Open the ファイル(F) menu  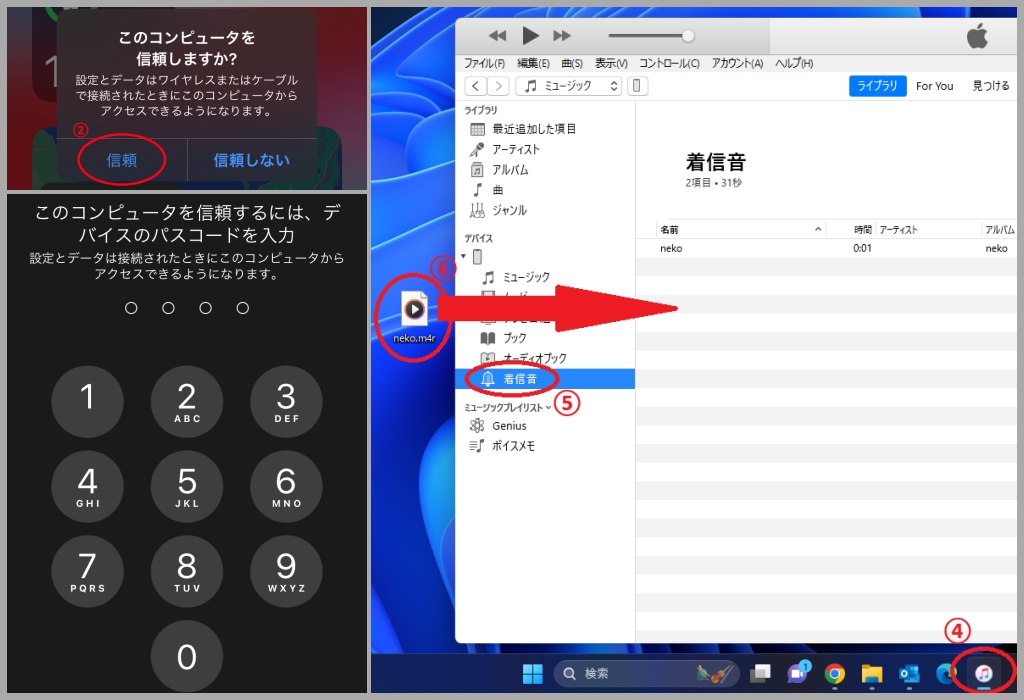click(484, 63)
